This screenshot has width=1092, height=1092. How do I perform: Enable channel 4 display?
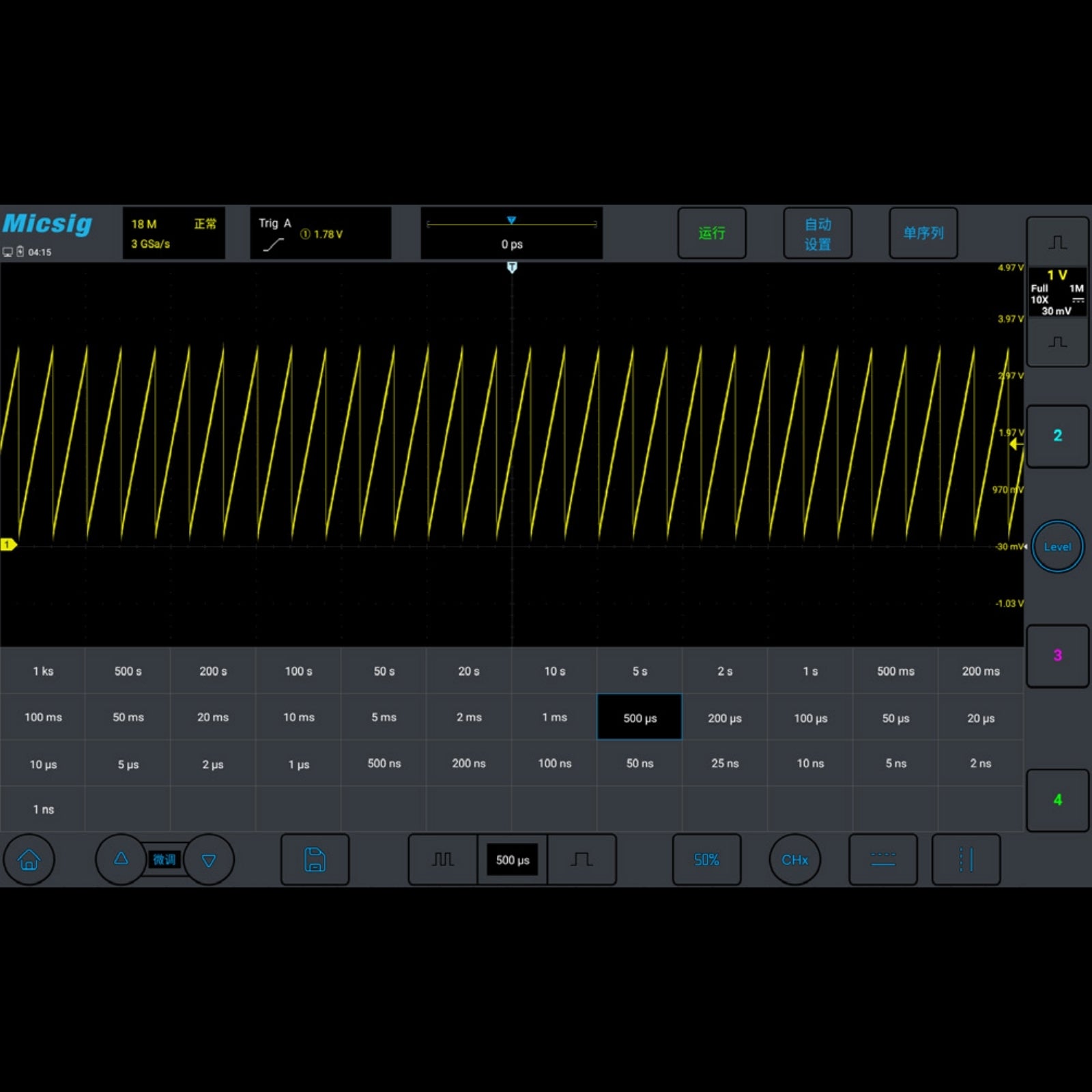point(1057,799)
